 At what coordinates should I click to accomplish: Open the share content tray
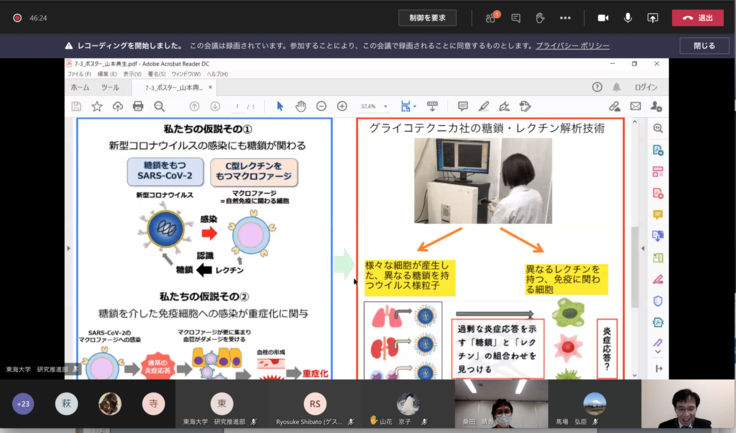653,18
